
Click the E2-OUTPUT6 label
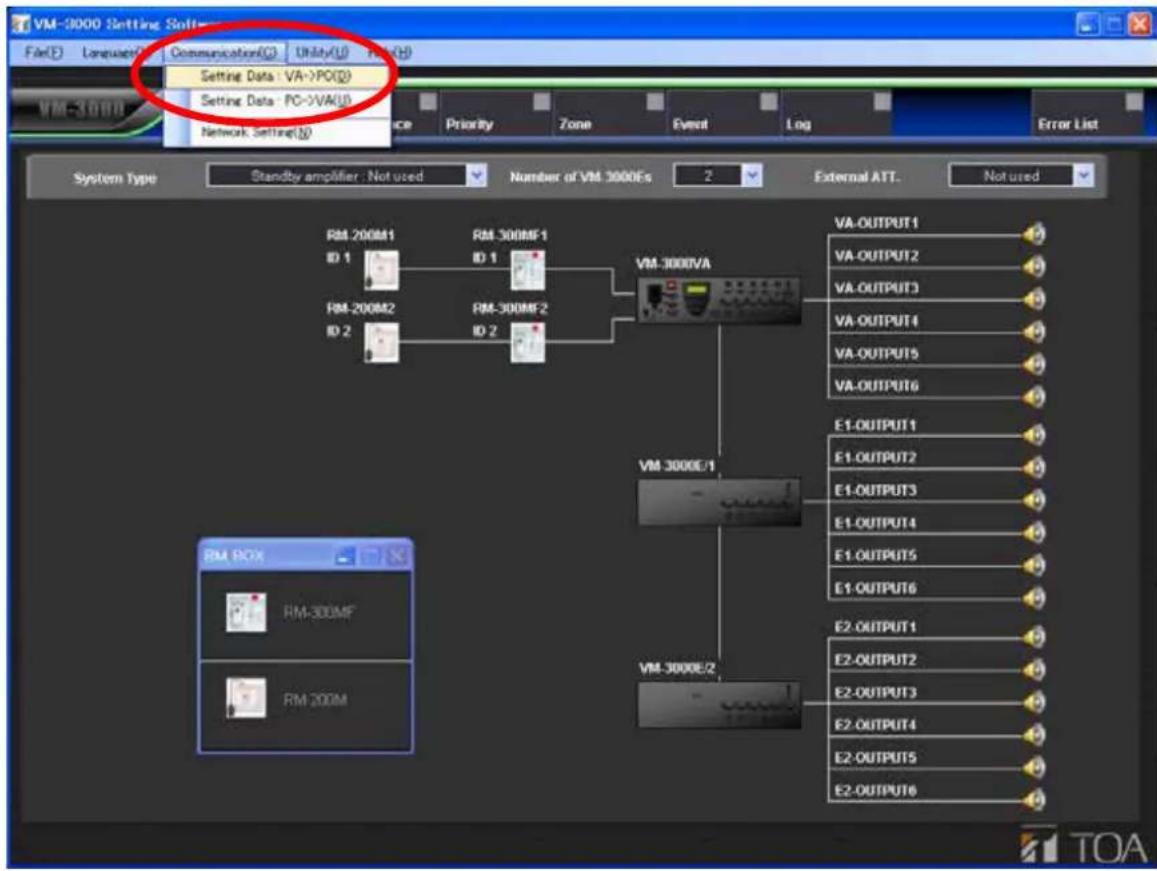[875, 791]
